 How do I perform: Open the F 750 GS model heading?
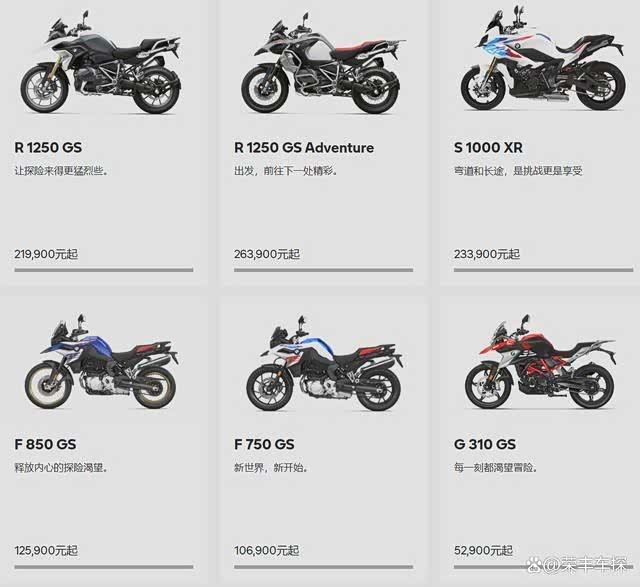(264, 444)
